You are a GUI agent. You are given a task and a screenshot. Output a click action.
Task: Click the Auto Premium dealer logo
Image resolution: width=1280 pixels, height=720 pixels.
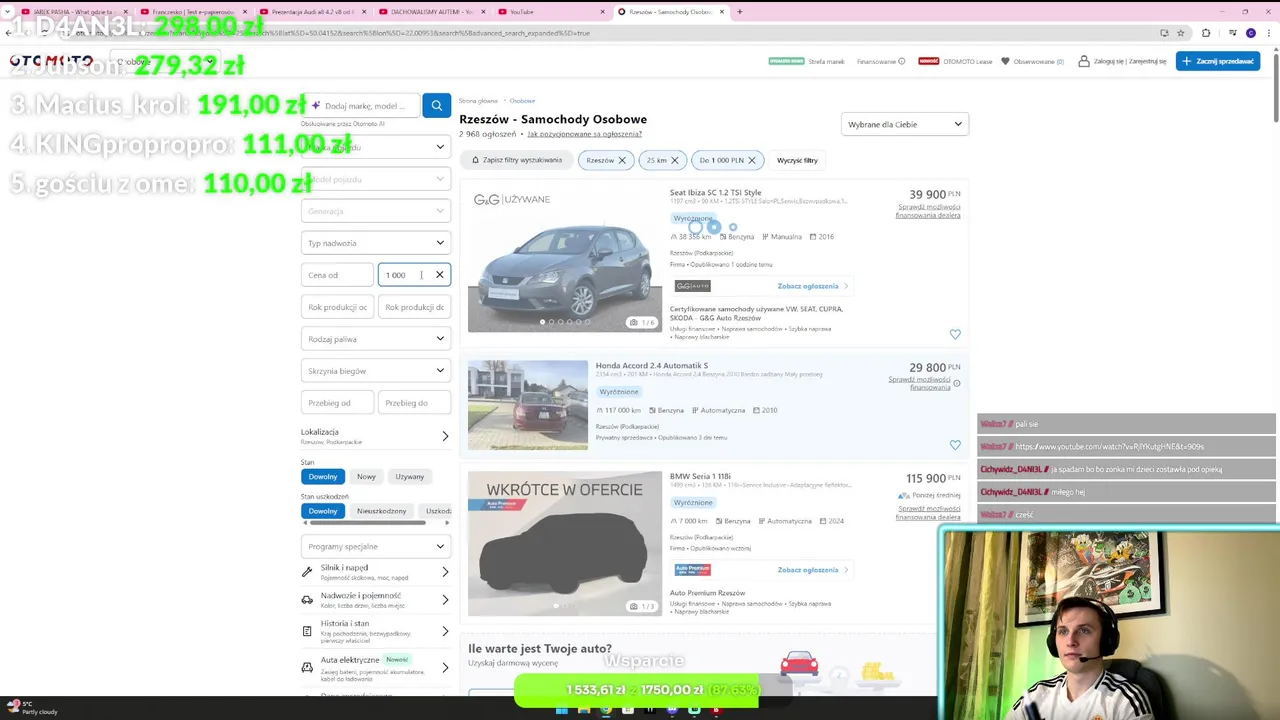click(x=693, y=570)
